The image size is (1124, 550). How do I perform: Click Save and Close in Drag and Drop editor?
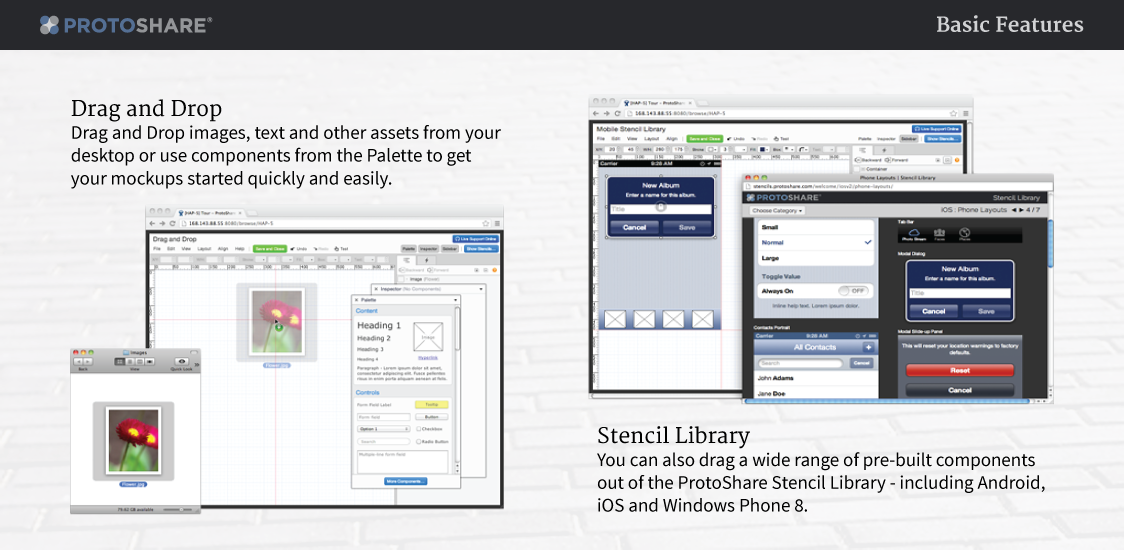pyautogui.click(x=270, y=249)
